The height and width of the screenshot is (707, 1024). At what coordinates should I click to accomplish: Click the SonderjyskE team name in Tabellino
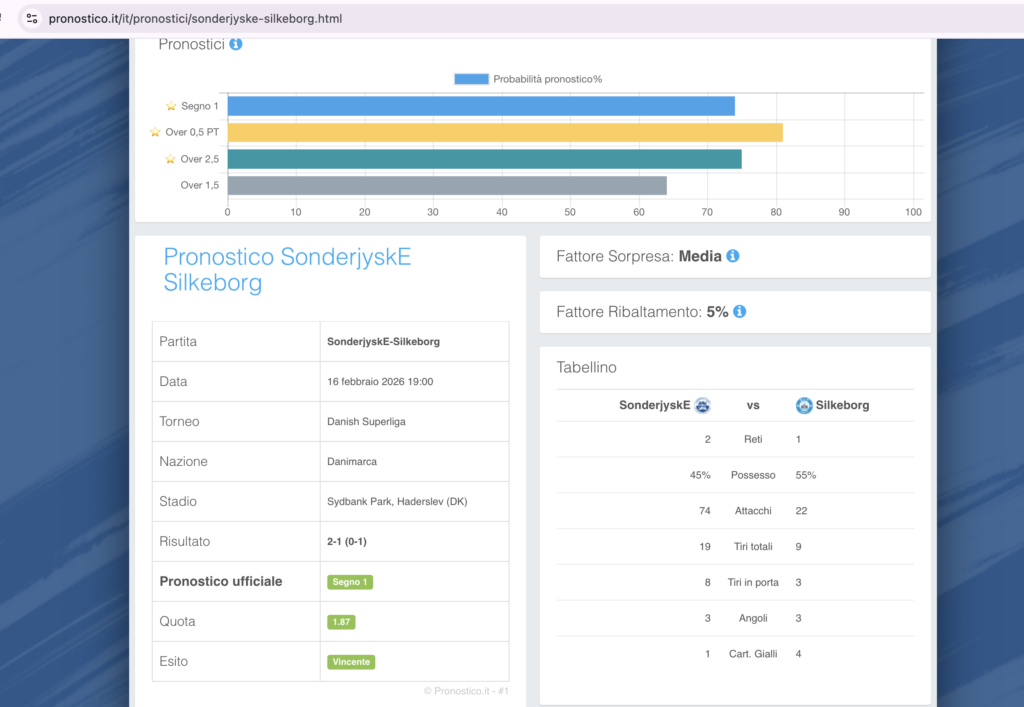[x=654, y=405]
